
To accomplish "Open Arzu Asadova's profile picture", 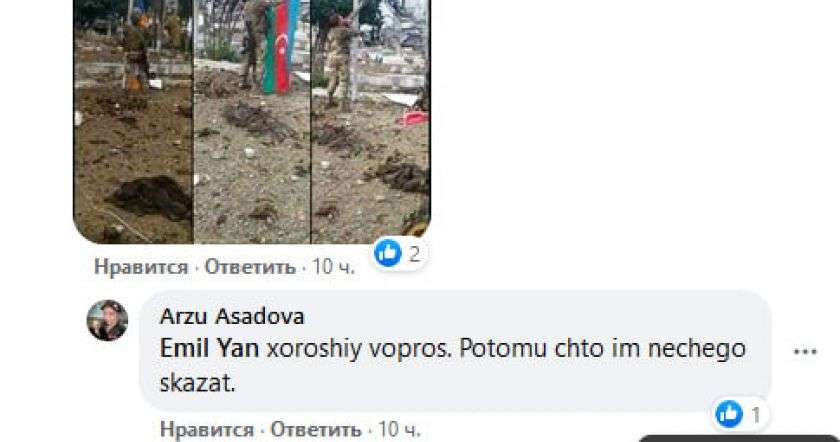I will coord(107,320).
